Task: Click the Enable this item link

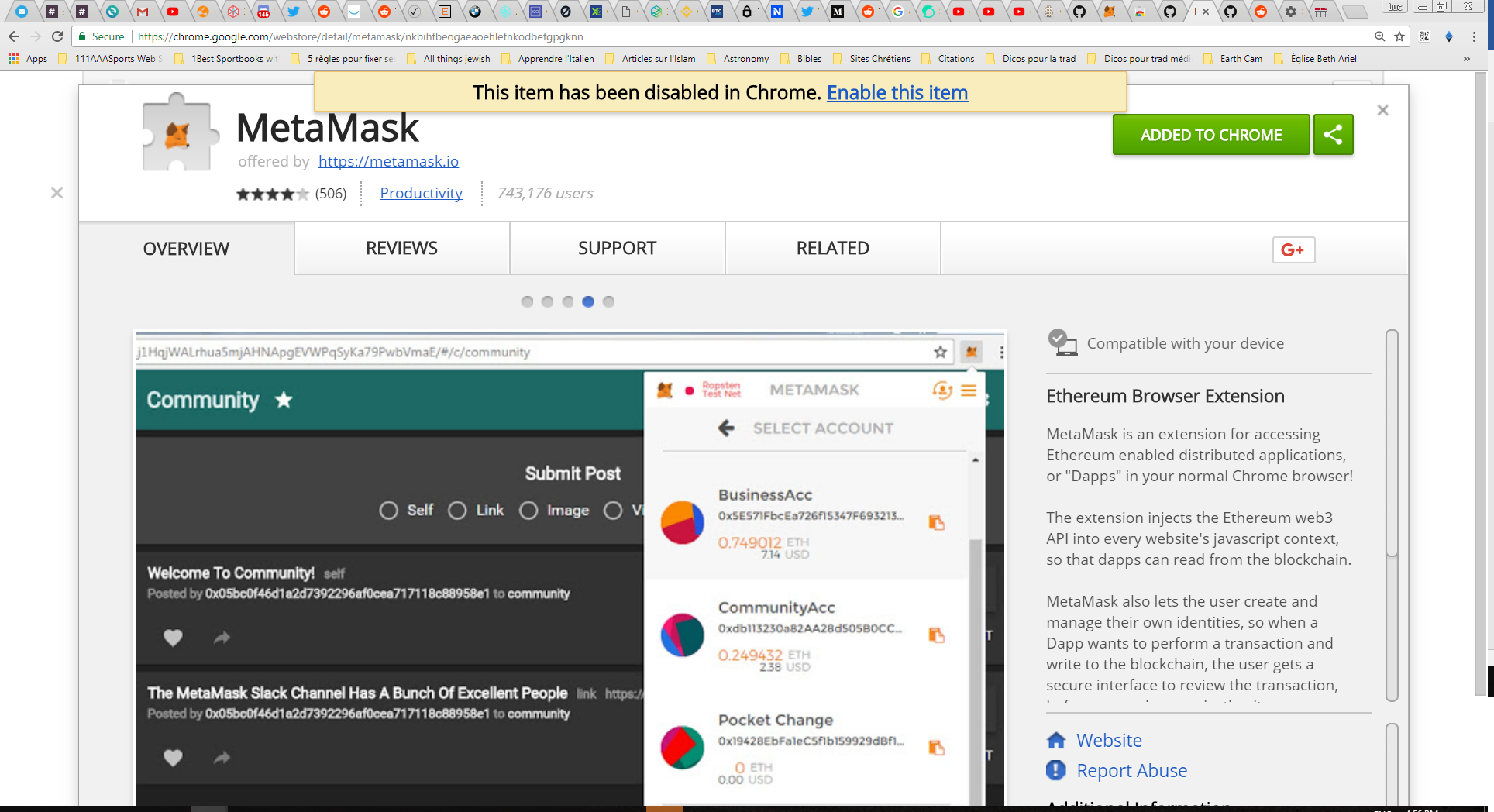Action: click(x=897, y=93)
